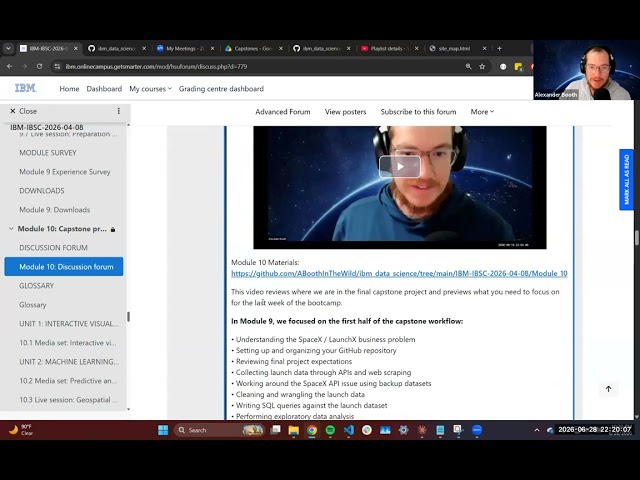
Task: Open Settings gear on the taskbar
Action: [x=403, y=430]
